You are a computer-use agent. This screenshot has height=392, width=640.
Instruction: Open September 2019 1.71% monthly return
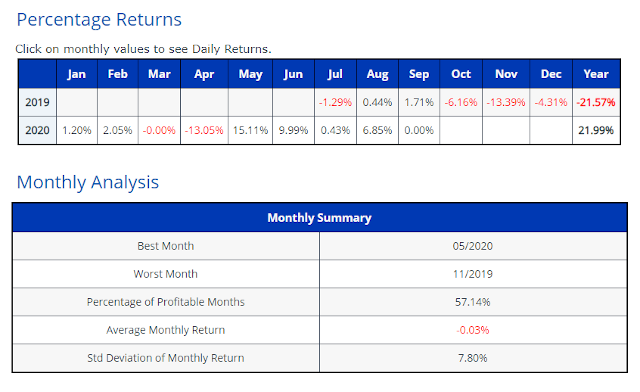pos(419,102)
